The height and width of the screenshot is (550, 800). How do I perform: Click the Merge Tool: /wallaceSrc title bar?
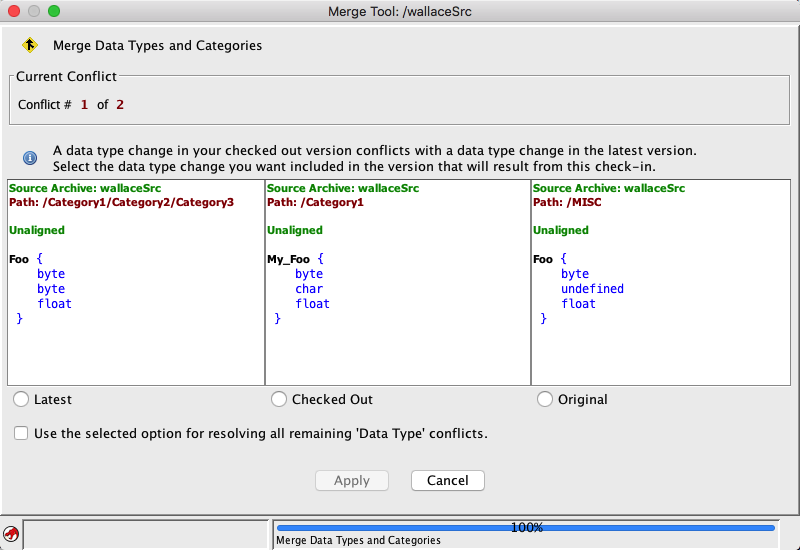tap(400, 11)
